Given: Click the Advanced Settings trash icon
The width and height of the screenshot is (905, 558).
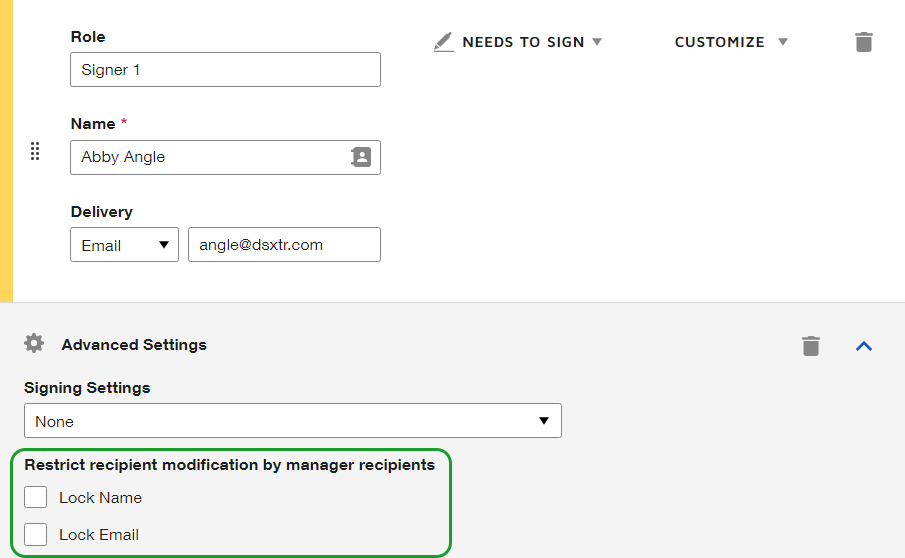Looking at the screenshot, I should (811, 346).
